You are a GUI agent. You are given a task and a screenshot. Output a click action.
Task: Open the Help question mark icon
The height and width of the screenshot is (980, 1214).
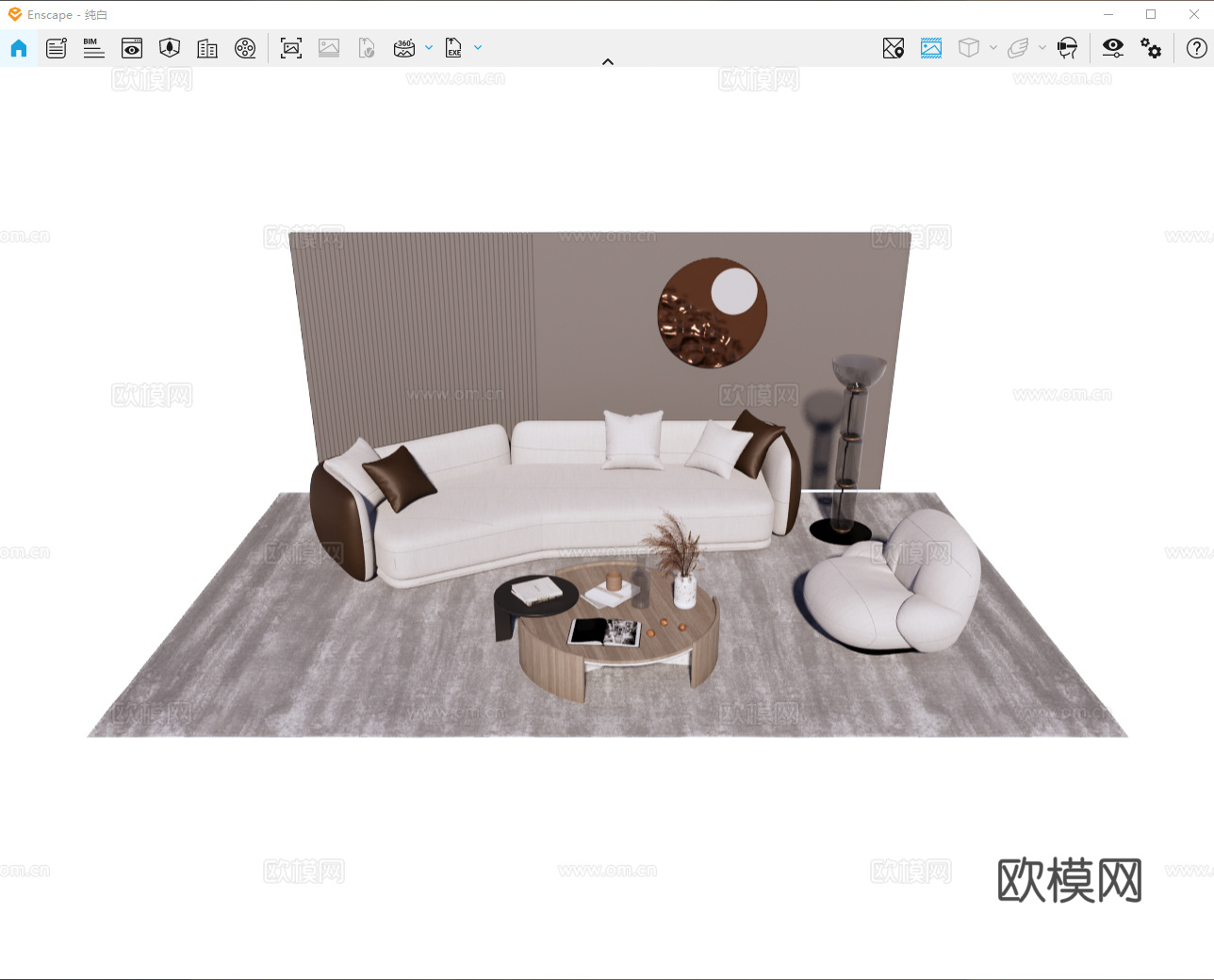point(1197,48)
